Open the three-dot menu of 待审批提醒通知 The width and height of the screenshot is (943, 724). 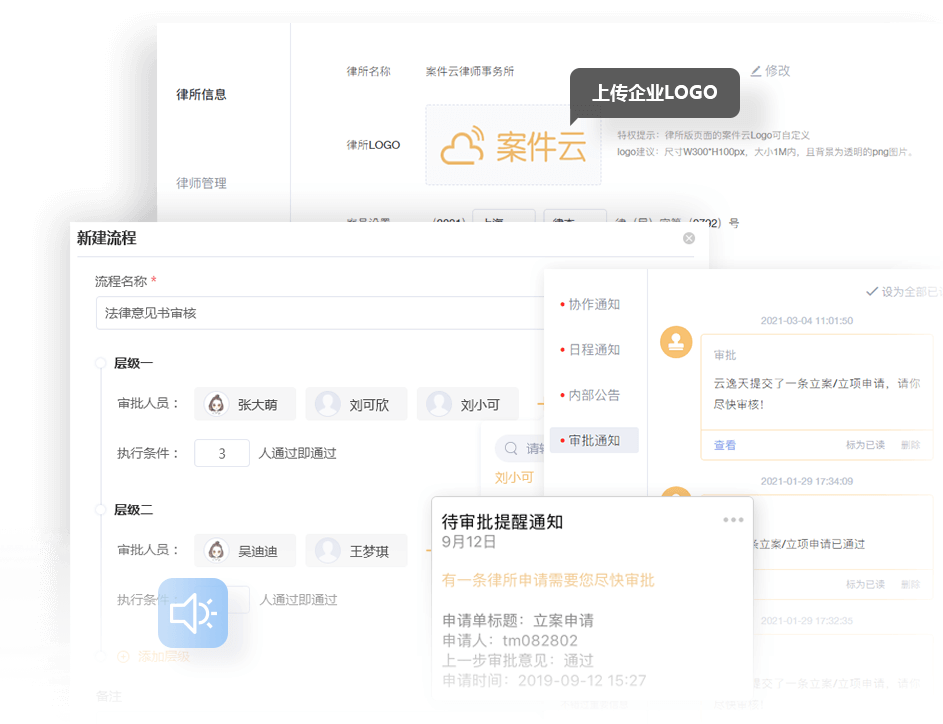click(x=733, y=520)
